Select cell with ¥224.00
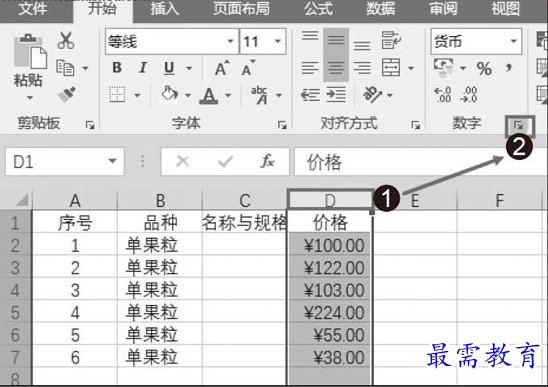 tap(330, 313)
